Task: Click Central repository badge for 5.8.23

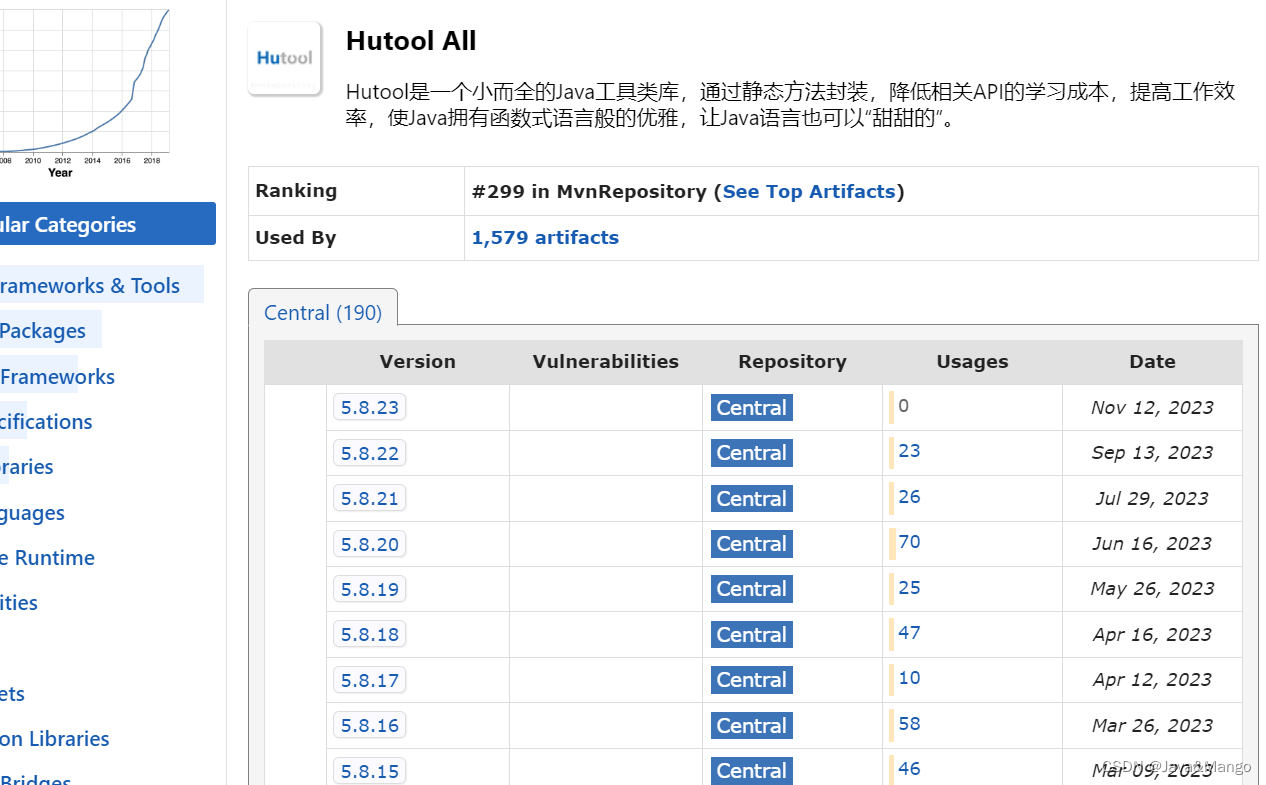Action: [752, 407]
